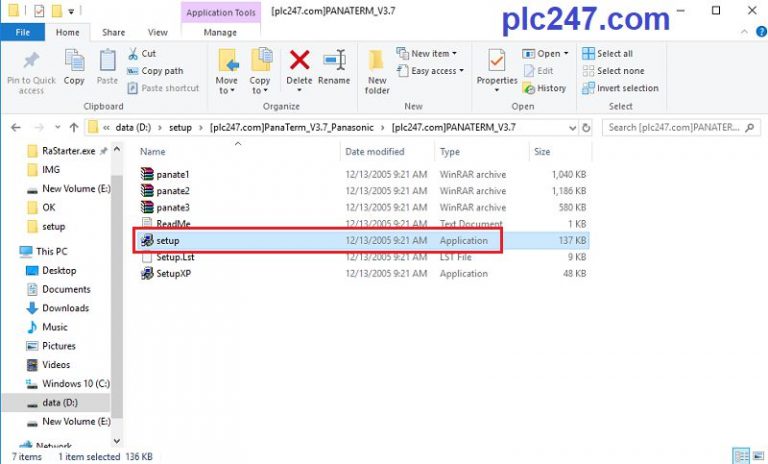Click Copy path in Clipboard group
Screen dimensions: 768x464
155,71
